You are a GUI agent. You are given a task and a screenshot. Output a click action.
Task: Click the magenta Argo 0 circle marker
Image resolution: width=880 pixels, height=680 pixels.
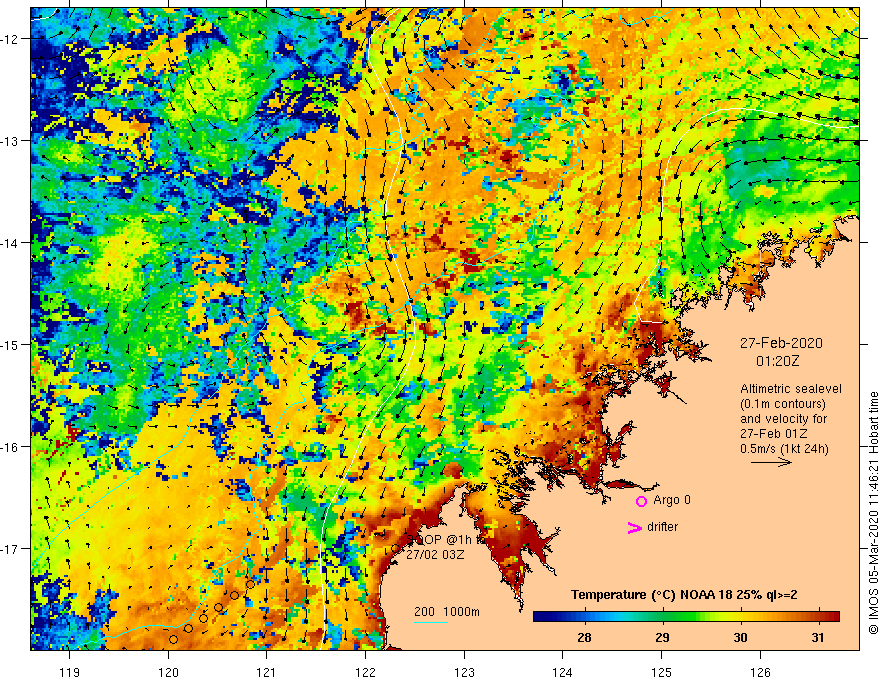coord(641,501)
